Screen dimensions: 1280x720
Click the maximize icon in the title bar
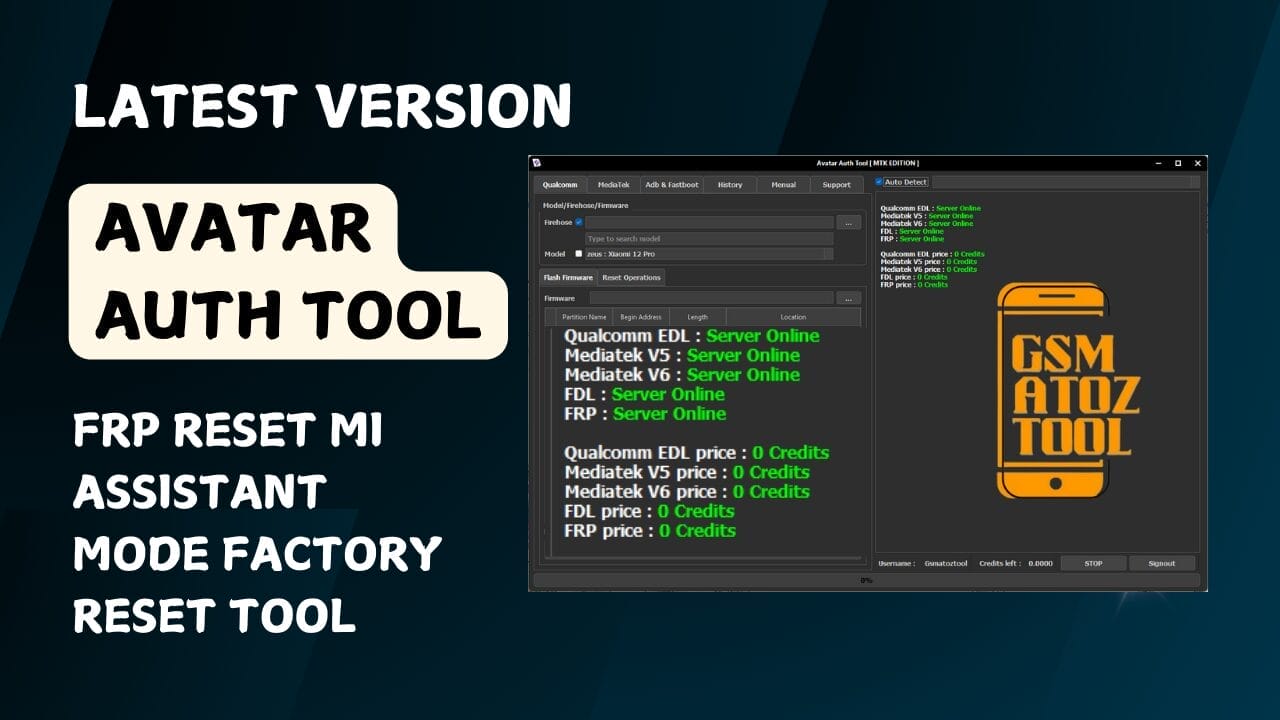click(1178, 163)
